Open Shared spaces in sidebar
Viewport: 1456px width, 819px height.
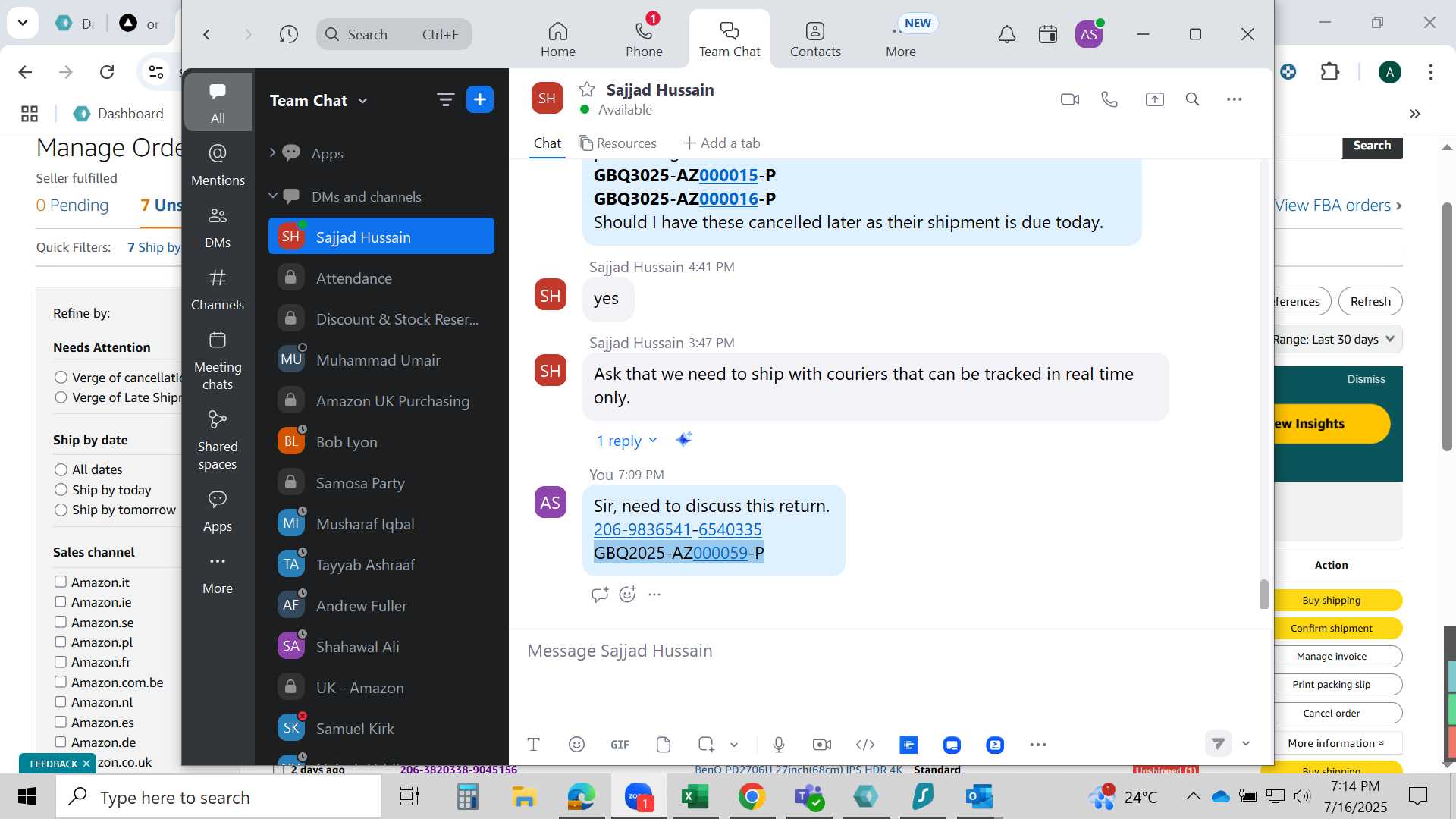click(218, 441)
